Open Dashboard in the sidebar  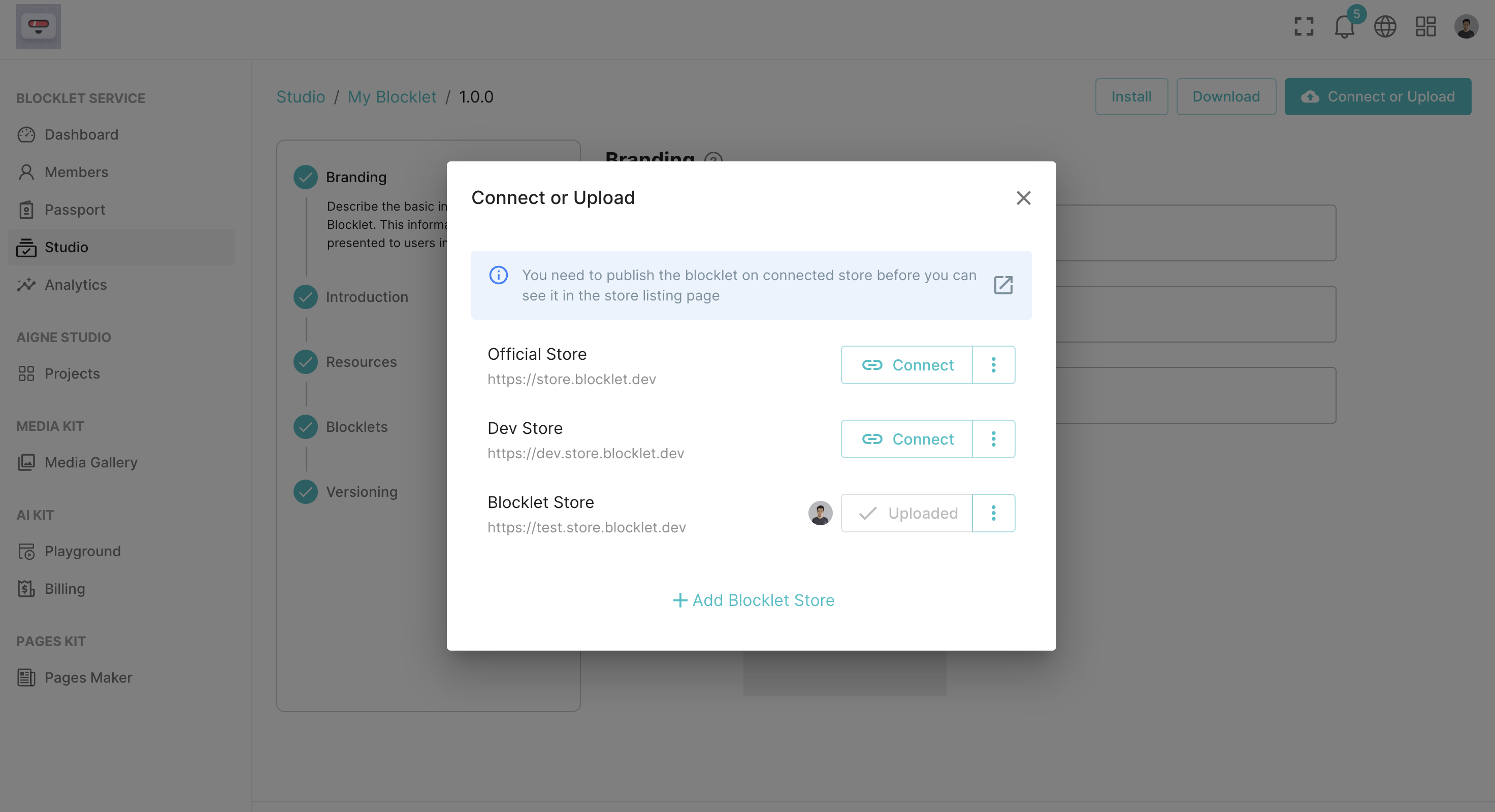(x=81, y=134)
